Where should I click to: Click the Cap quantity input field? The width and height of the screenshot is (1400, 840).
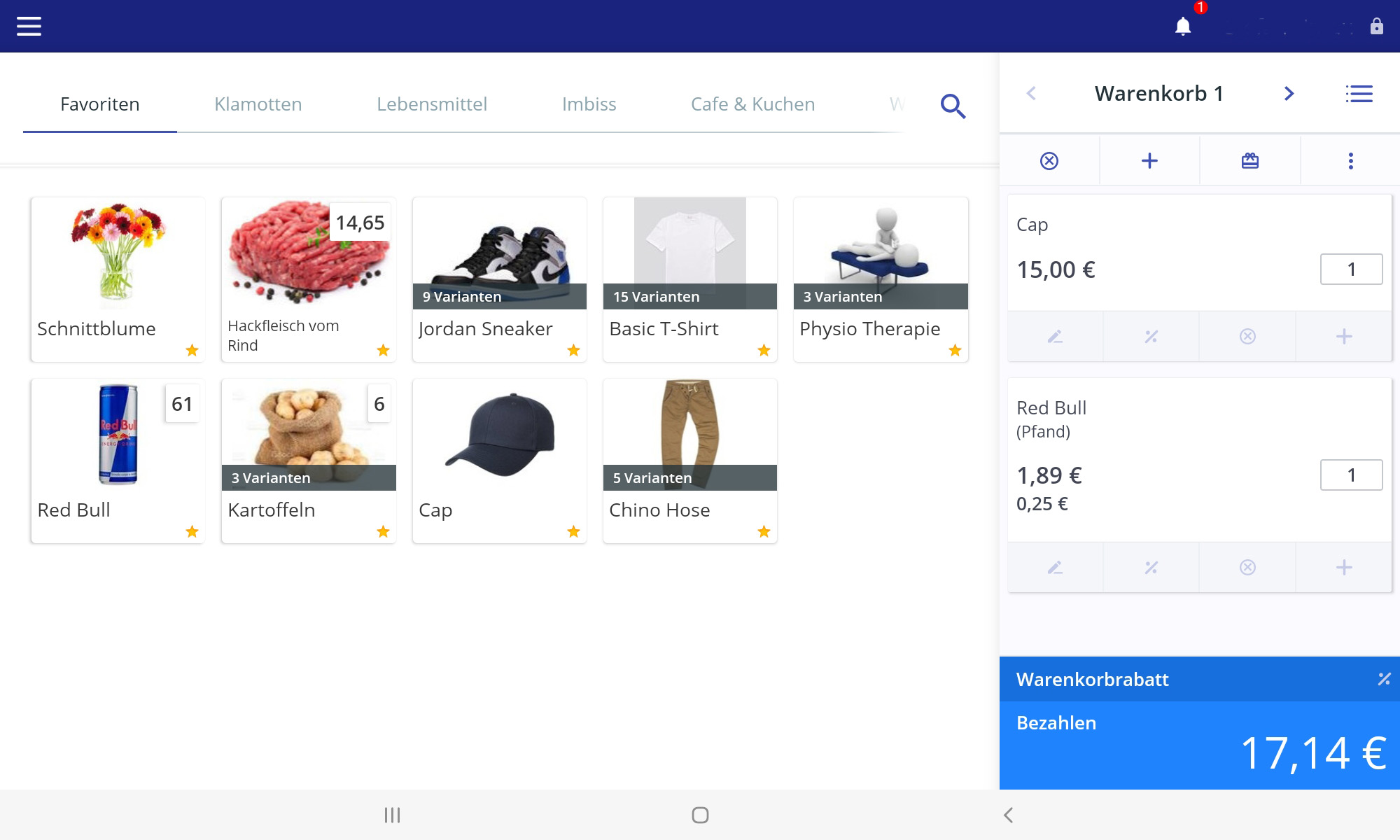pyautogui.click(x=1350, y=268)
